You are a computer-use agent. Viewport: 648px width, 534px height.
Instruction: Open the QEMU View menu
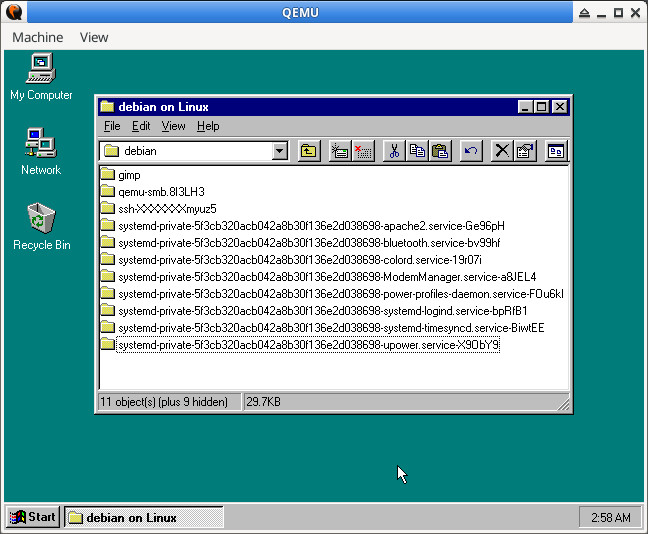coord(94,37)
